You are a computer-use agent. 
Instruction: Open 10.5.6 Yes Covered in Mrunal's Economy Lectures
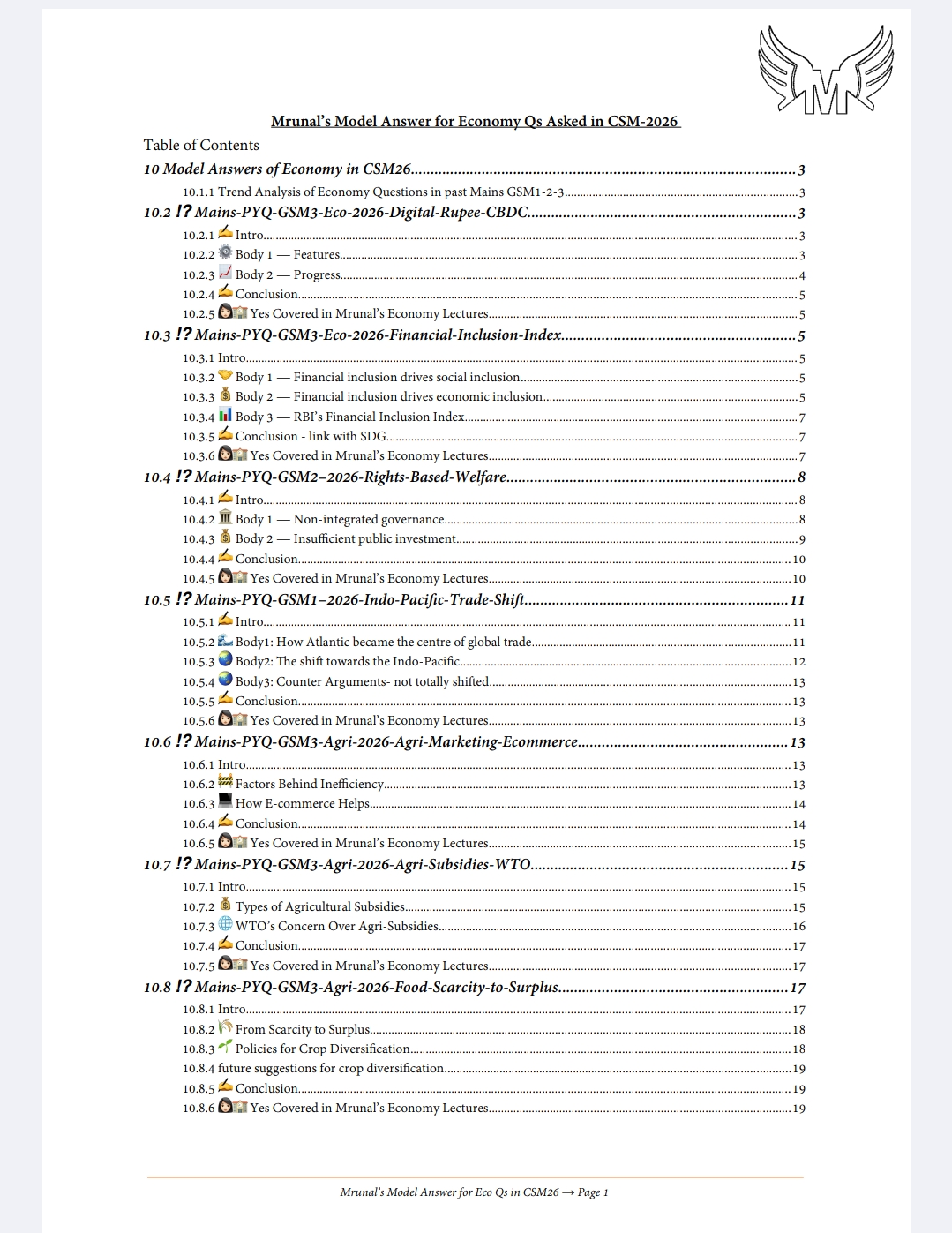coord(494,721)
